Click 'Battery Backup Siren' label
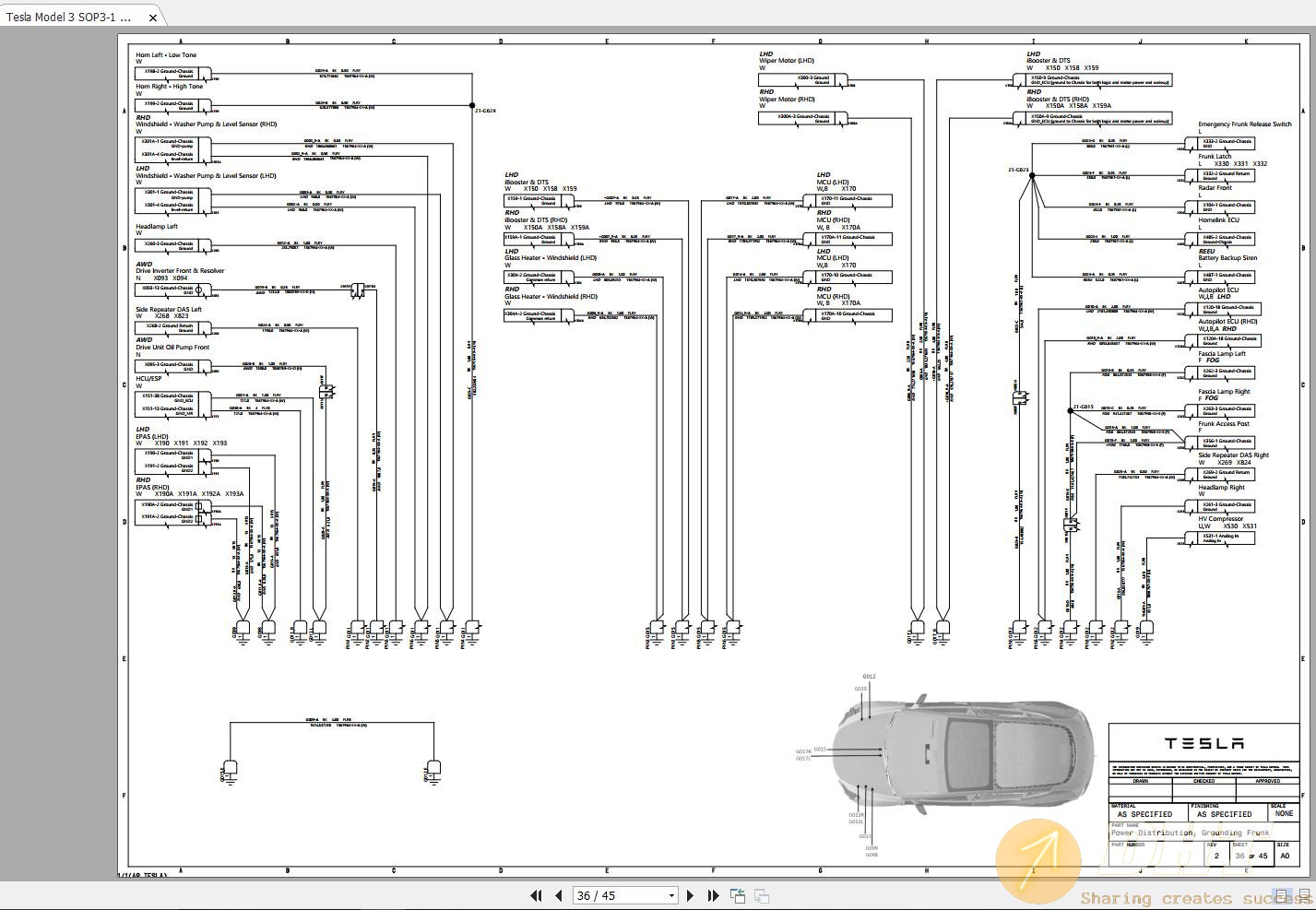The image size is (1316, 910). tap(1227, 258)
